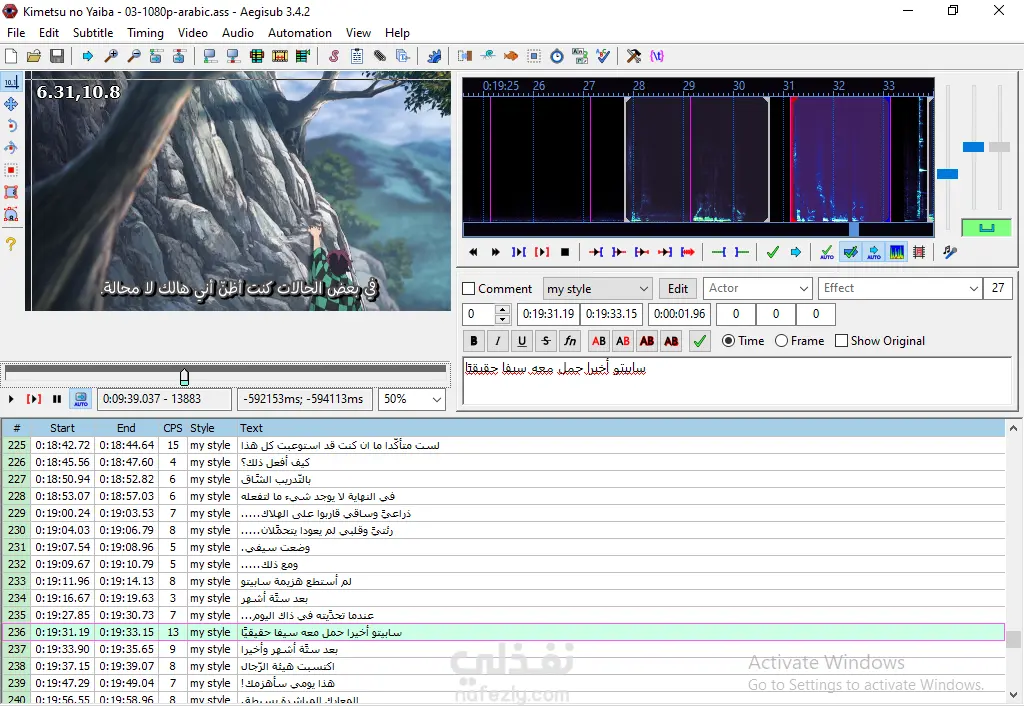Open the Attachments paperclip icon
Screen dimensions: 1024x706
coord(379,56)
